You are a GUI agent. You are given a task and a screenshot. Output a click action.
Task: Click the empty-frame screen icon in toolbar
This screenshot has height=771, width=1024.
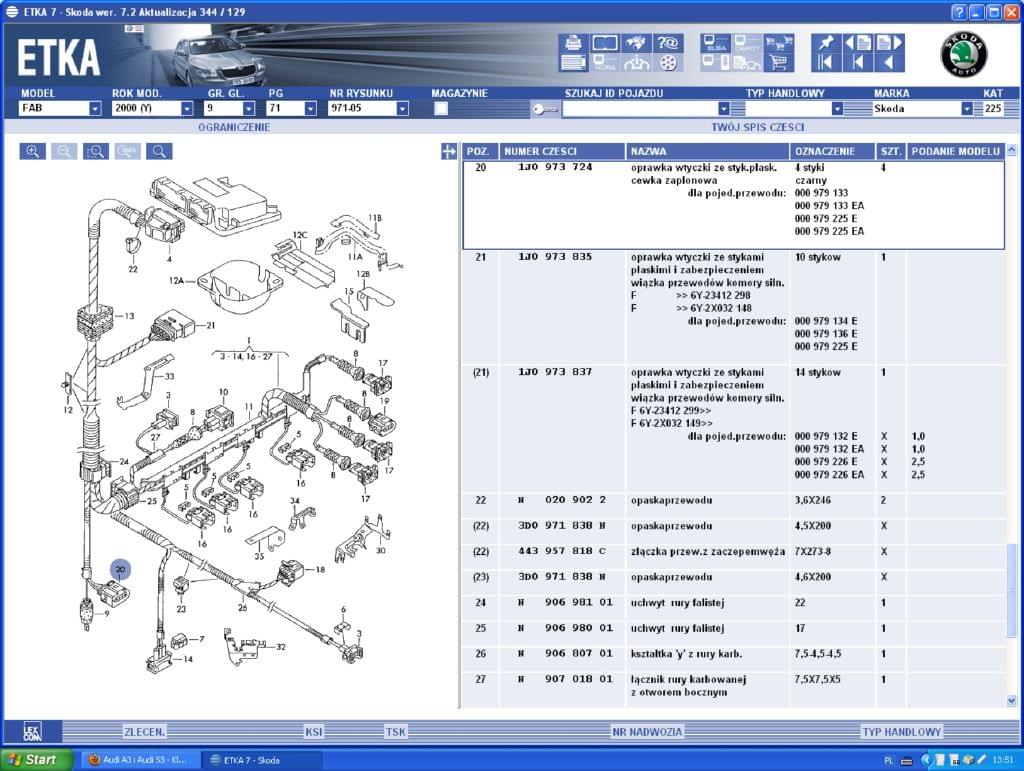(605, 43)
